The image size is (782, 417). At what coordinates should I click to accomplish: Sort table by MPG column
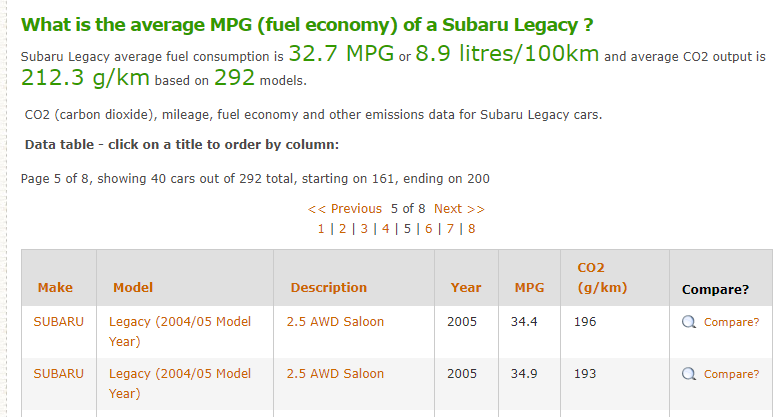click(x=529, y=288)
